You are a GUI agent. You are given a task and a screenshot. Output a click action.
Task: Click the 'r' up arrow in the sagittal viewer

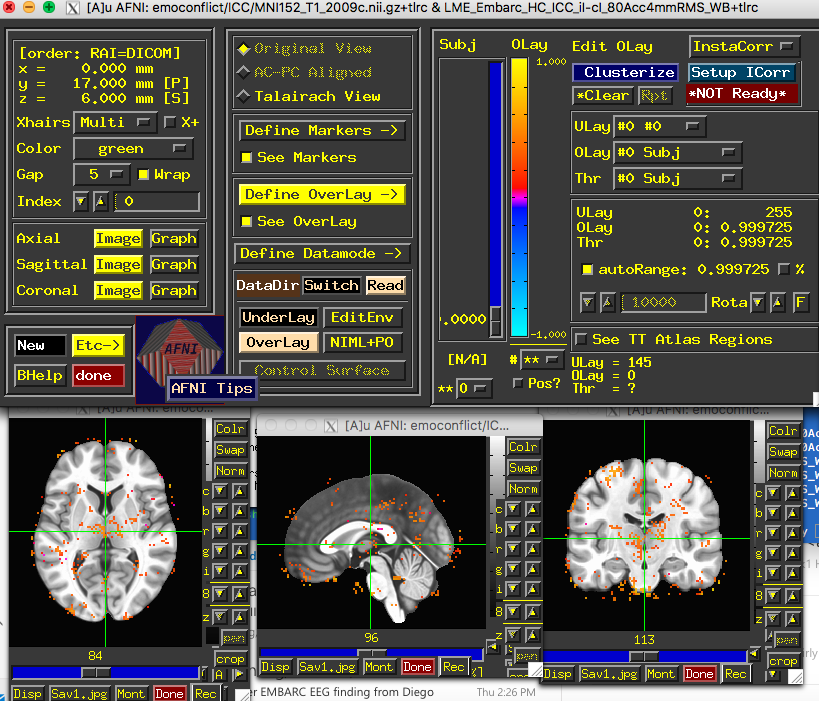click(532, 550)
